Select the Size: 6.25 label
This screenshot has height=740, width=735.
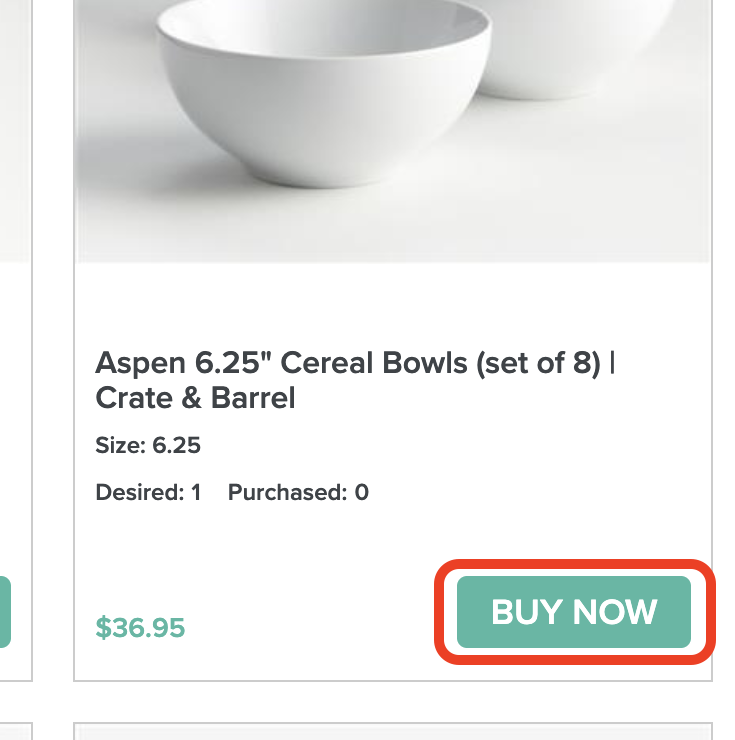point(148,445)
